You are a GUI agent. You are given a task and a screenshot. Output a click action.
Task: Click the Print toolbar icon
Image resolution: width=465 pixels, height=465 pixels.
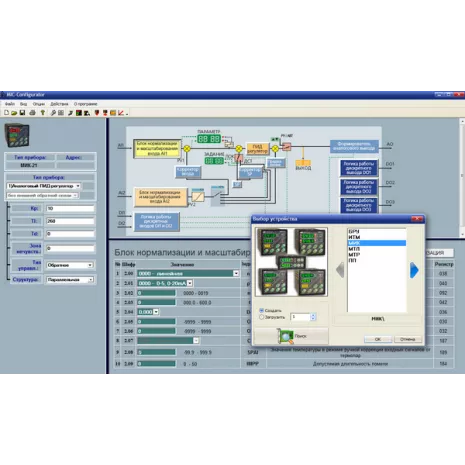32,113
